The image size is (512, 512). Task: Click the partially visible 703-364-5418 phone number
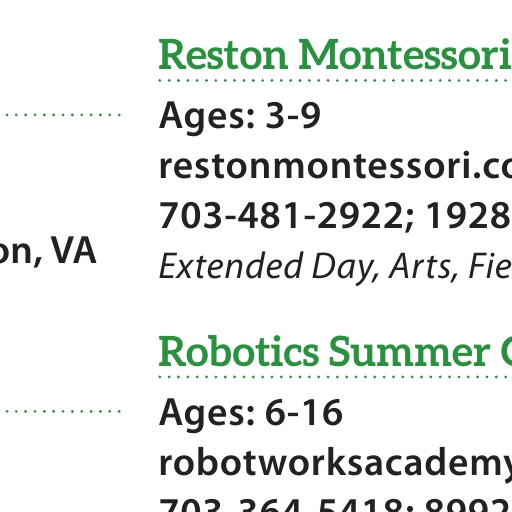pyautogui.click(x=283, y=505)
